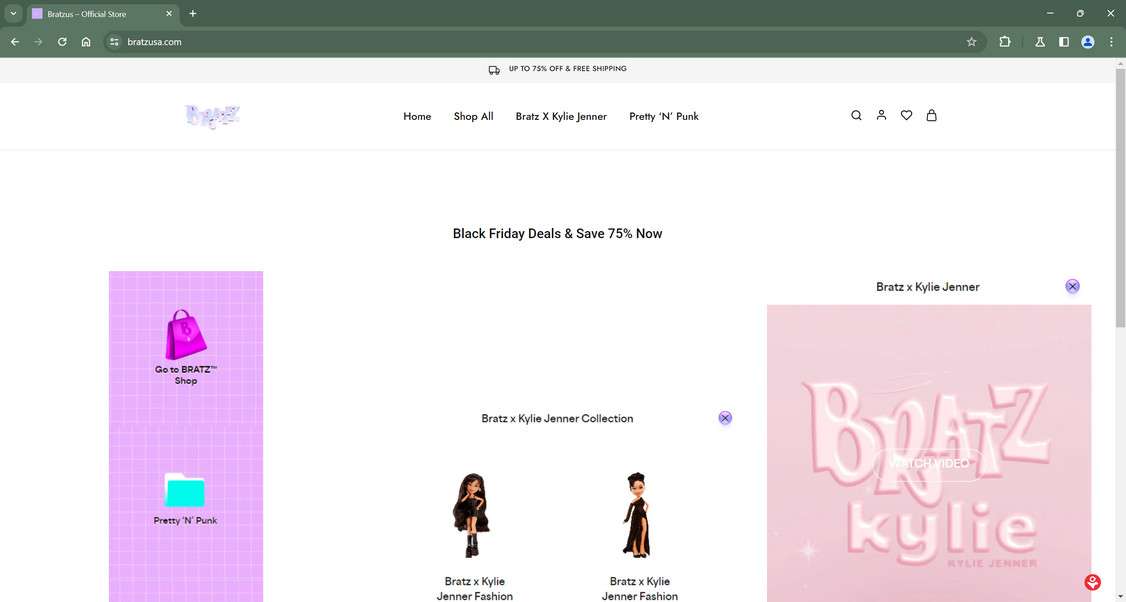Click the Bratz x Kylie Jenner Collection title
The height and width of the screenshot is (602, 1126).
[557, 418]
